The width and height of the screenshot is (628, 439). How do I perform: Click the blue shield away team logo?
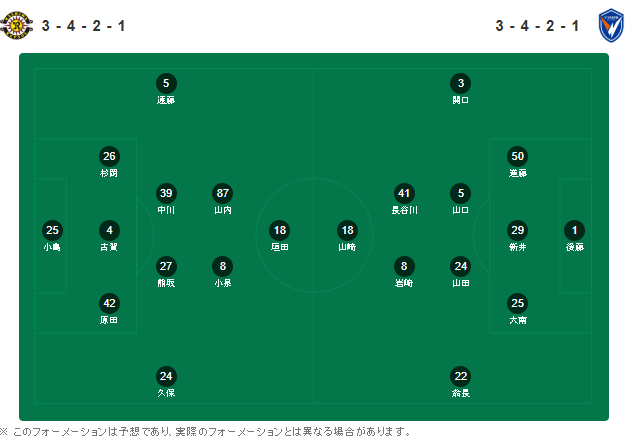coord(610,26)
